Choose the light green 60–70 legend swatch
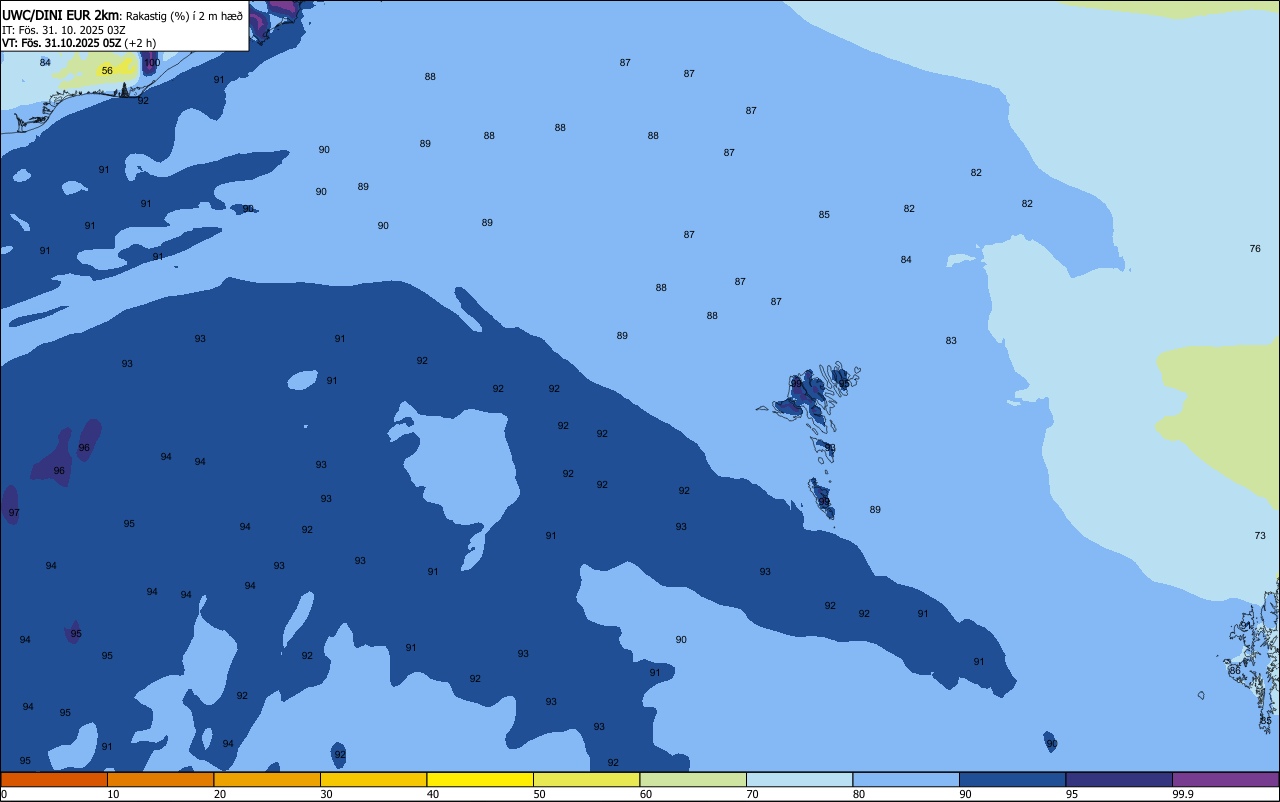The image size is (1280, 802). [693, 779]
